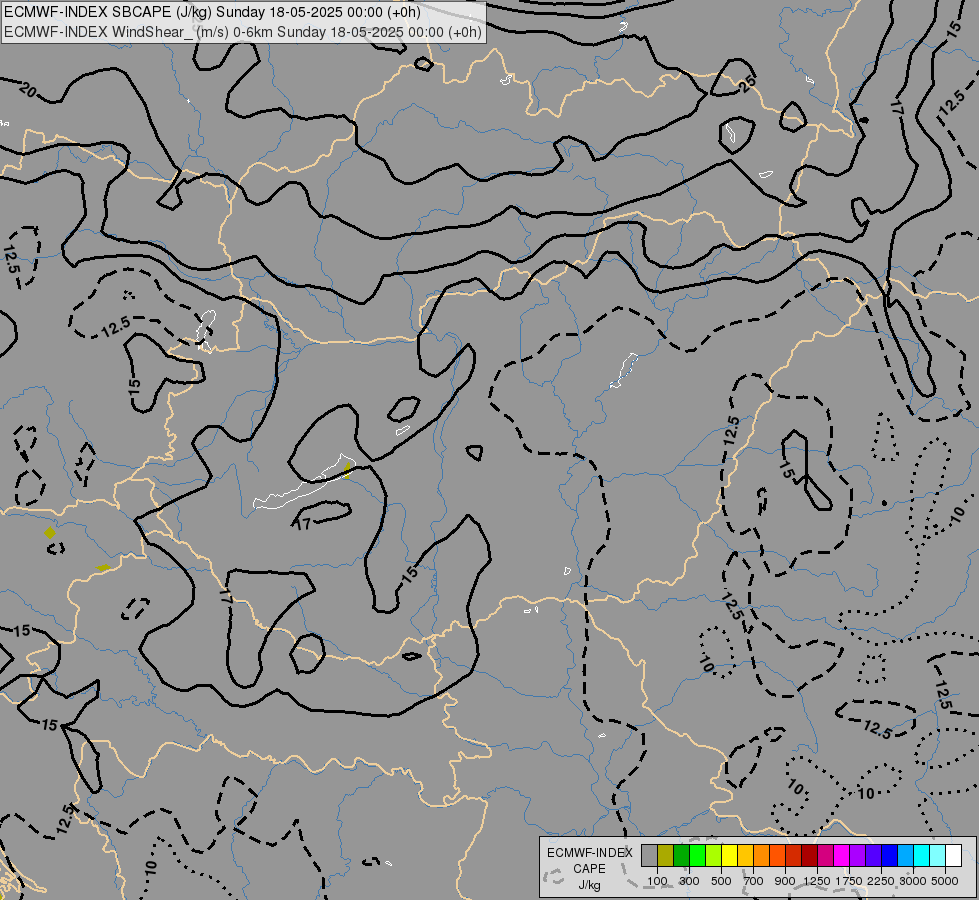Click the legend value 700

pyautogui.click(x=754, y=881)
